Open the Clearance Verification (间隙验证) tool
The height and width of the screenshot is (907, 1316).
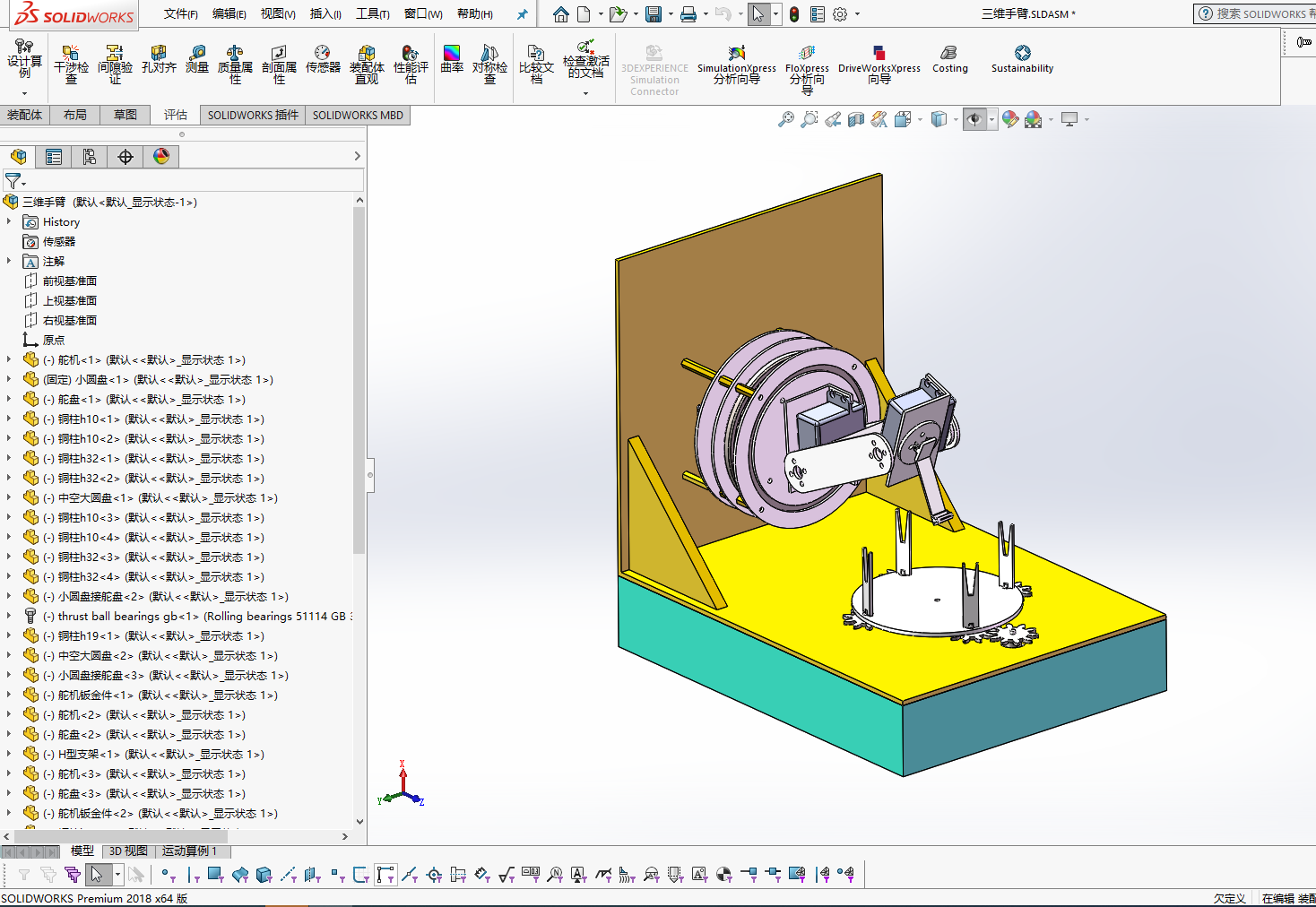[x=115, y=64]
